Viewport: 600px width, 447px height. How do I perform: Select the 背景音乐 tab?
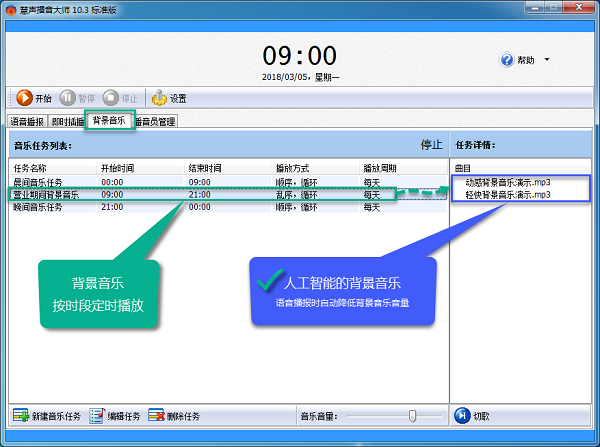[108, 121]
